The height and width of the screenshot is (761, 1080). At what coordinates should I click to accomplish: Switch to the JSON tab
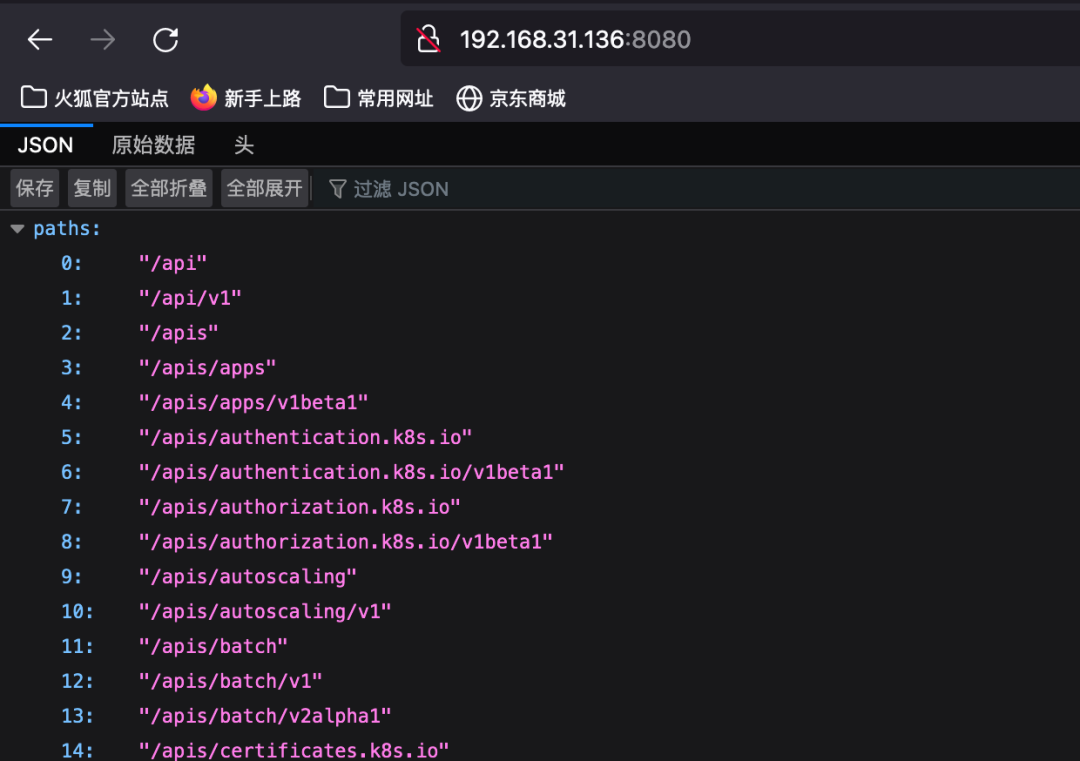pyautogui.click(x=45, y=145)
